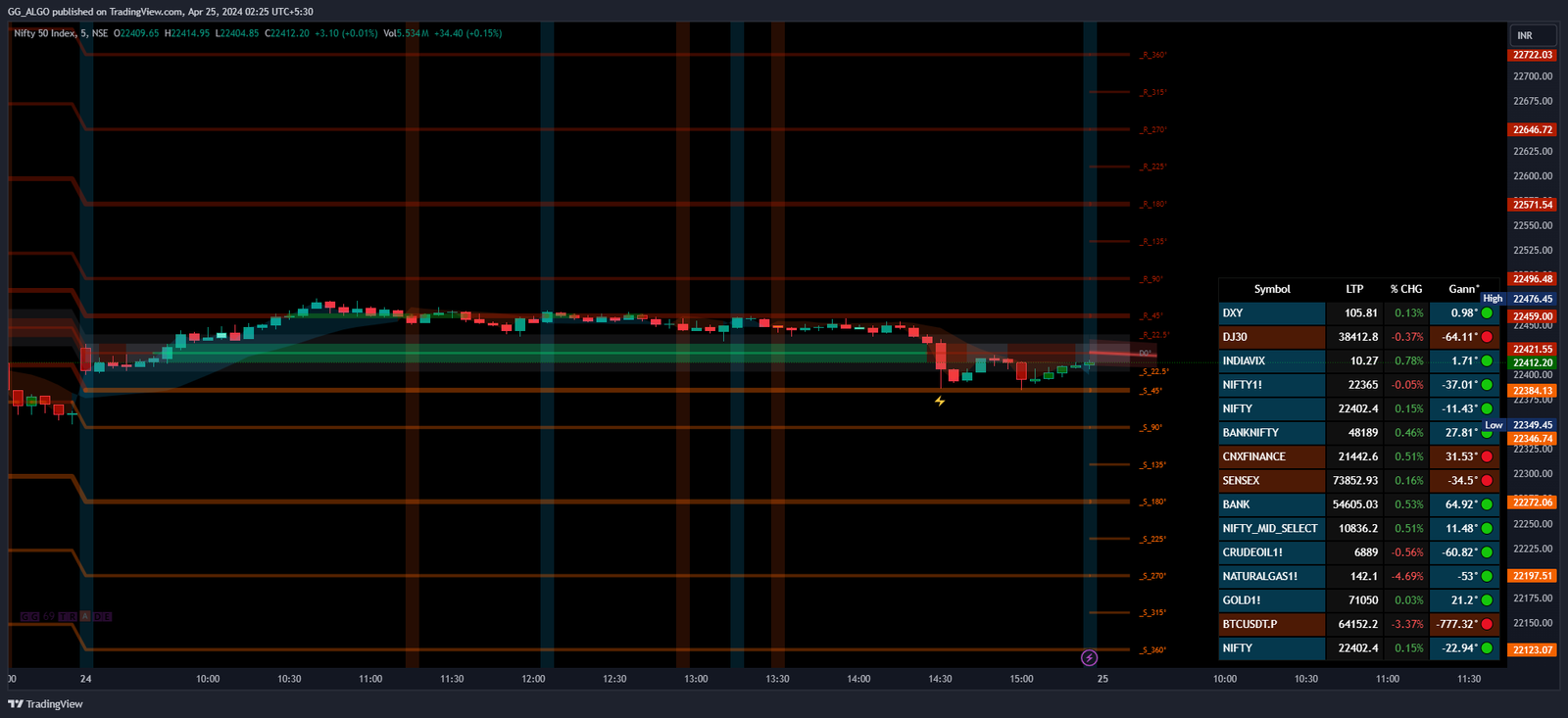
Task: Click the NIFTY row with Gann -22.94°
Action: point(1359,648)
